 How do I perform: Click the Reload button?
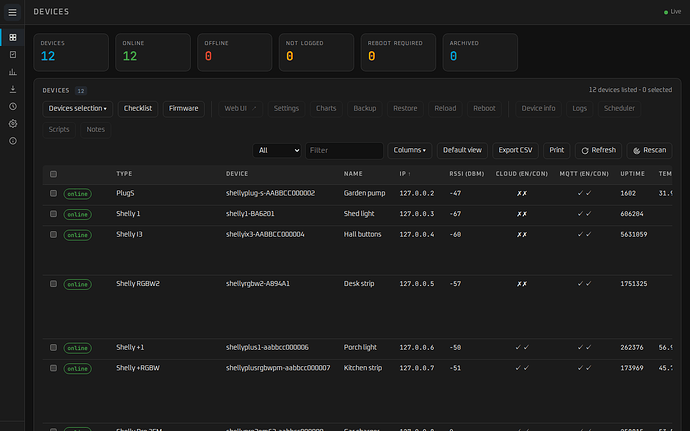coord(445,109)
